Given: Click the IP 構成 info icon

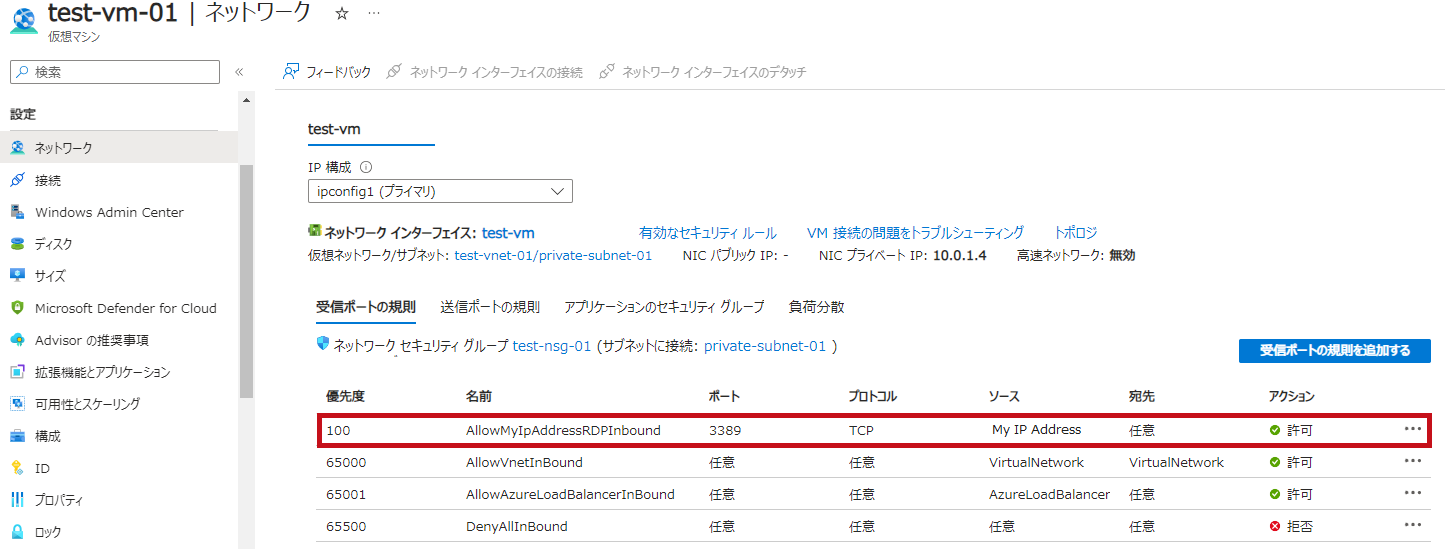Looking at the screenshot, I should pos(366,167).
